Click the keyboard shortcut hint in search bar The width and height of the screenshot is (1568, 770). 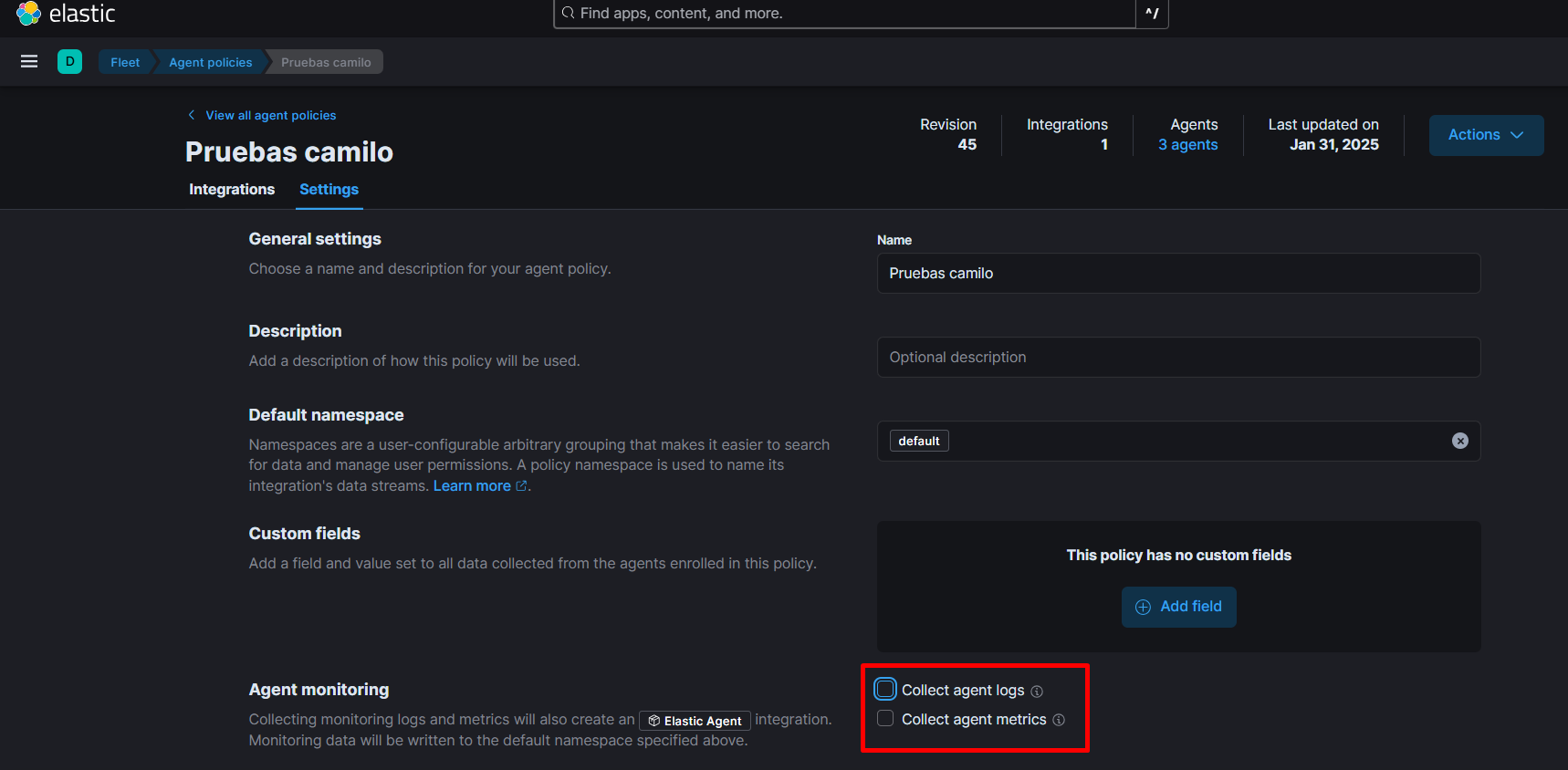tap(1152, 14)
